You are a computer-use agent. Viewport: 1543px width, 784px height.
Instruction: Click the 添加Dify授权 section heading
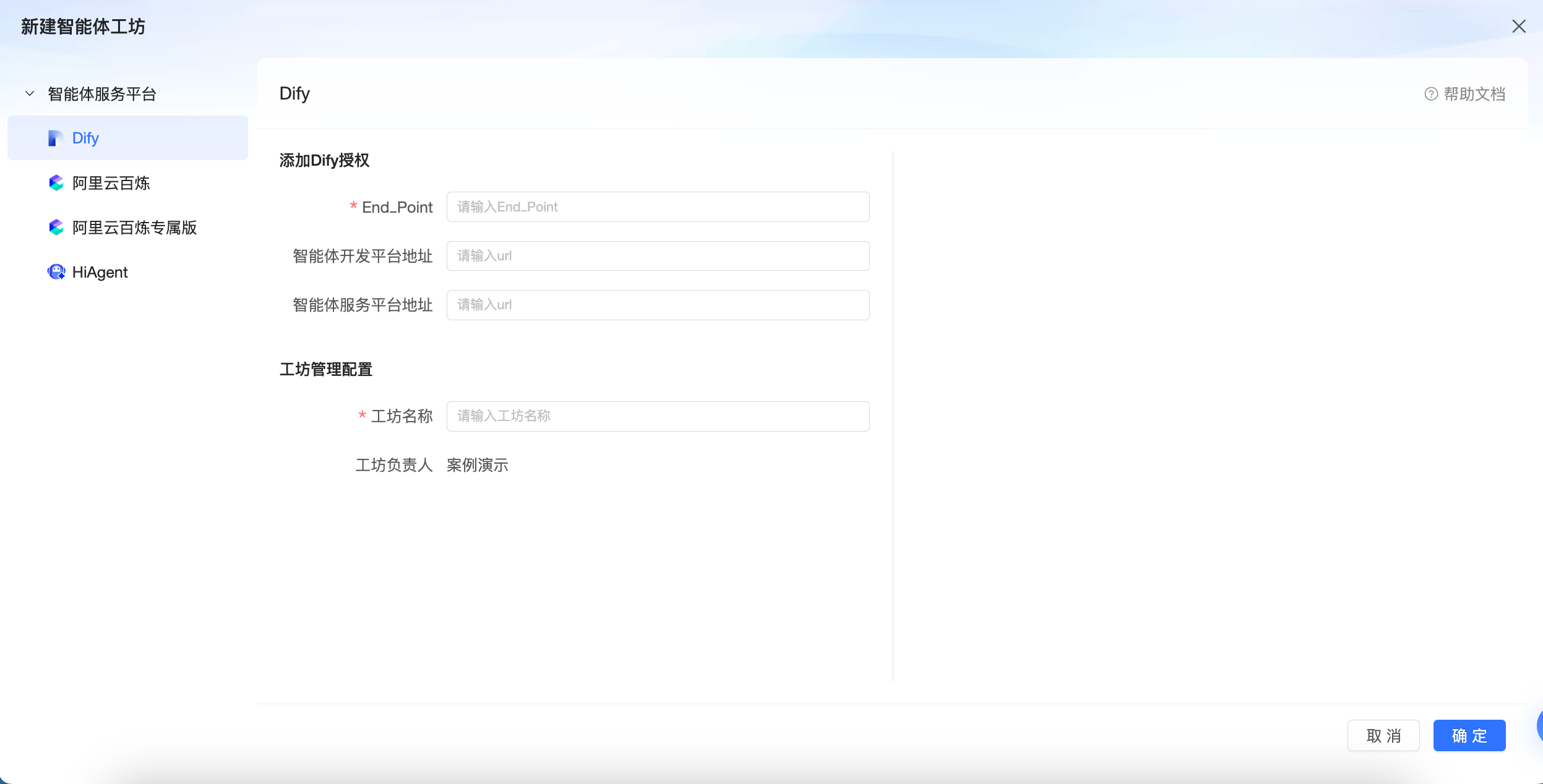tap(324, 161)
